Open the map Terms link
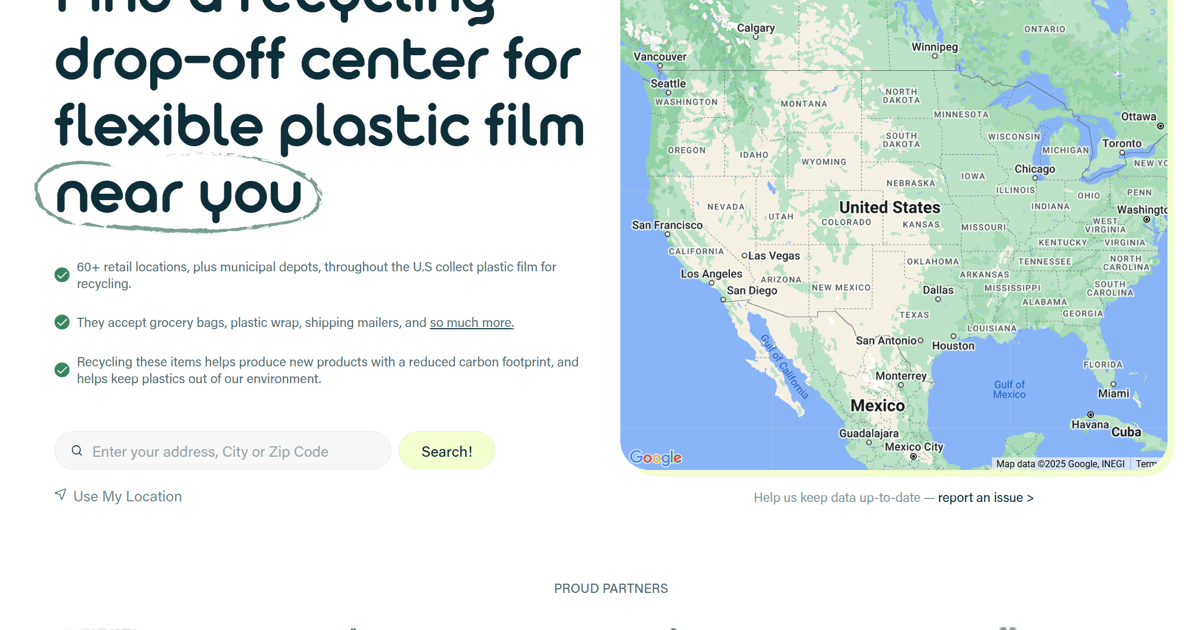The image size is (1200, 630). [x=1146, y=463]
